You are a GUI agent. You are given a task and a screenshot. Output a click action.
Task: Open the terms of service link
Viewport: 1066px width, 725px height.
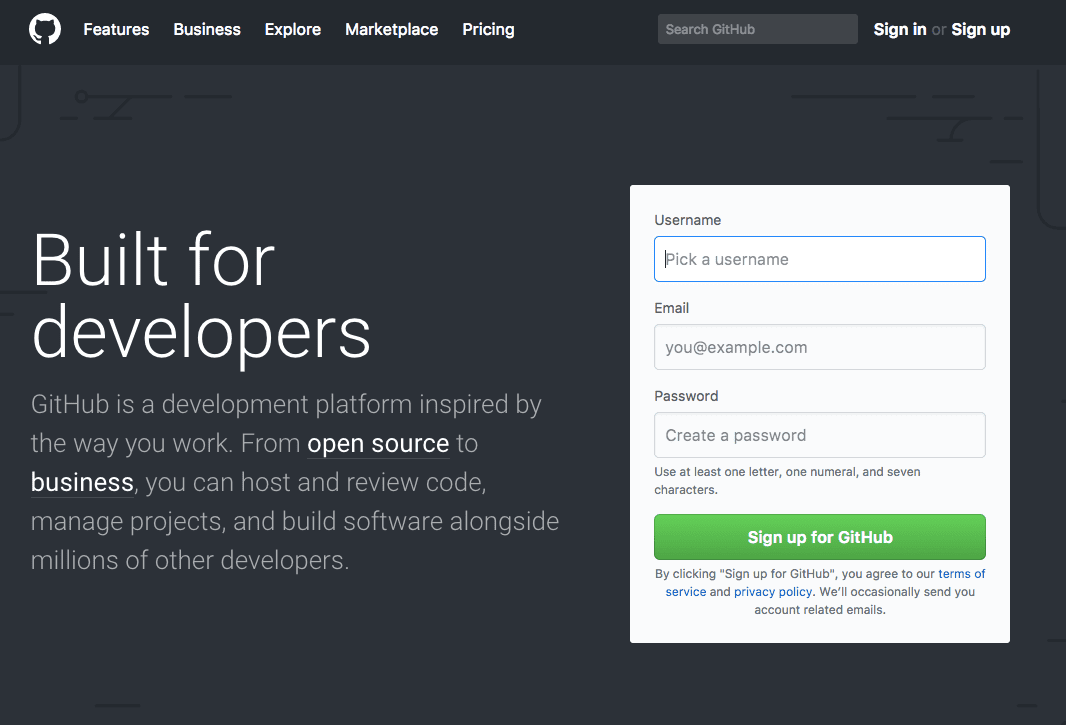(961, 574)
